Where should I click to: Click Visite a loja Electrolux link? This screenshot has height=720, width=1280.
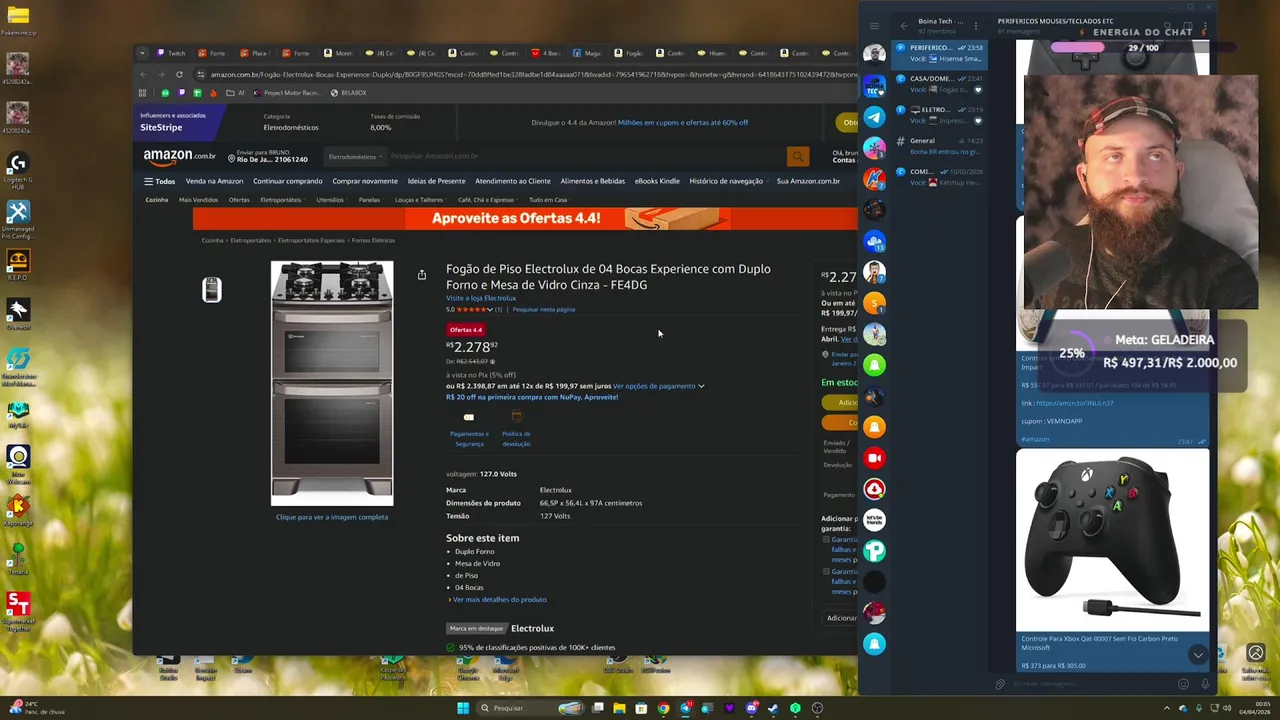(481, 298)
